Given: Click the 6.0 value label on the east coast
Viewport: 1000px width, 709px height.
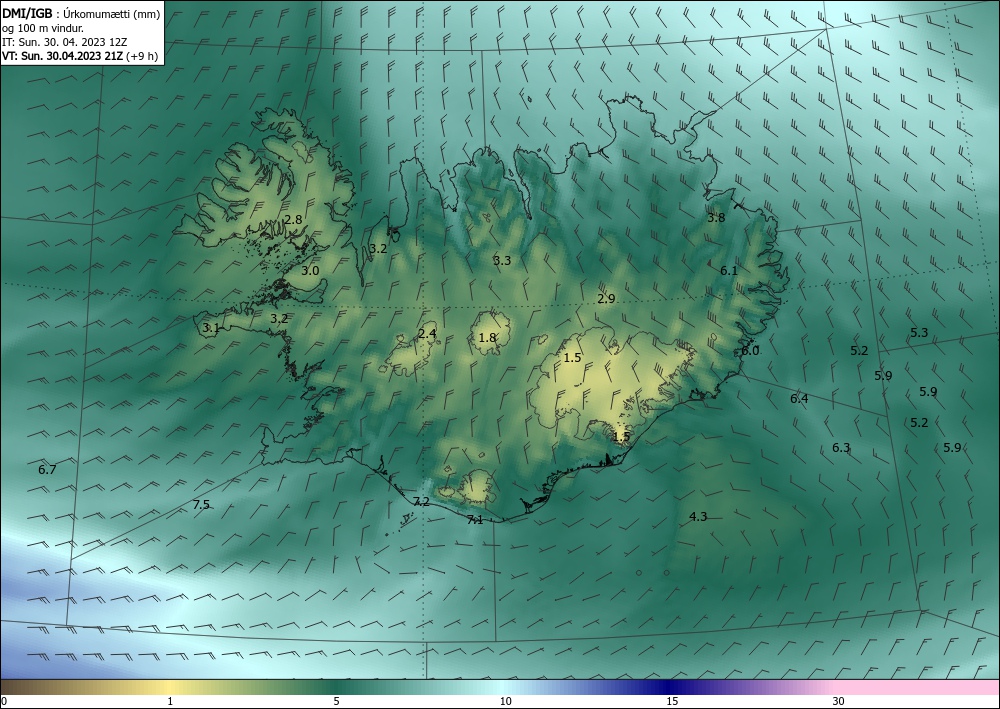Looking at the screenshot, I should [x=751, y=351].
